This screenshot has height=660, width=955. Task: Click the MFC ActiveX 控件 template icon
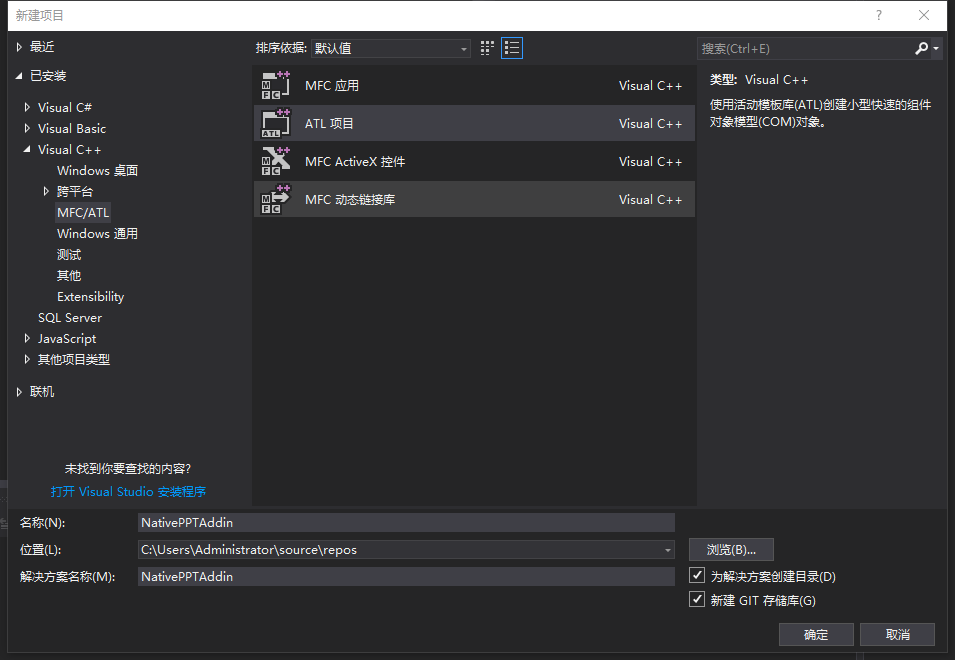pyautogui.click(x=276, y=161)
